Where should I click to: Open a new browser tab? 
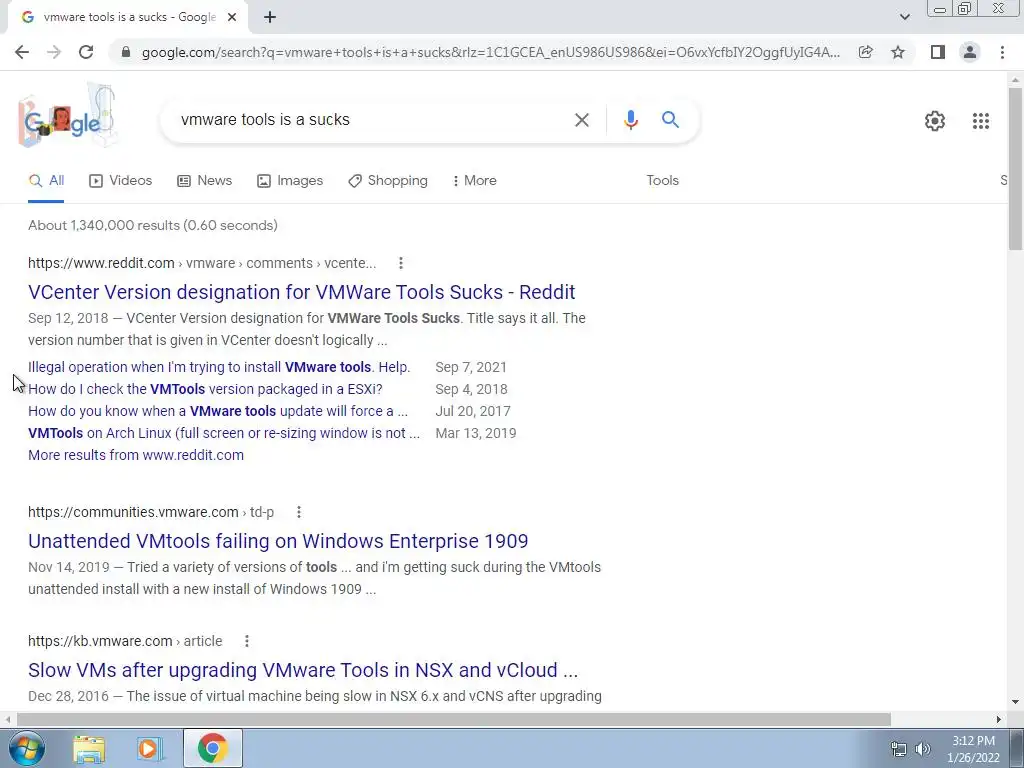coord(270,17)
